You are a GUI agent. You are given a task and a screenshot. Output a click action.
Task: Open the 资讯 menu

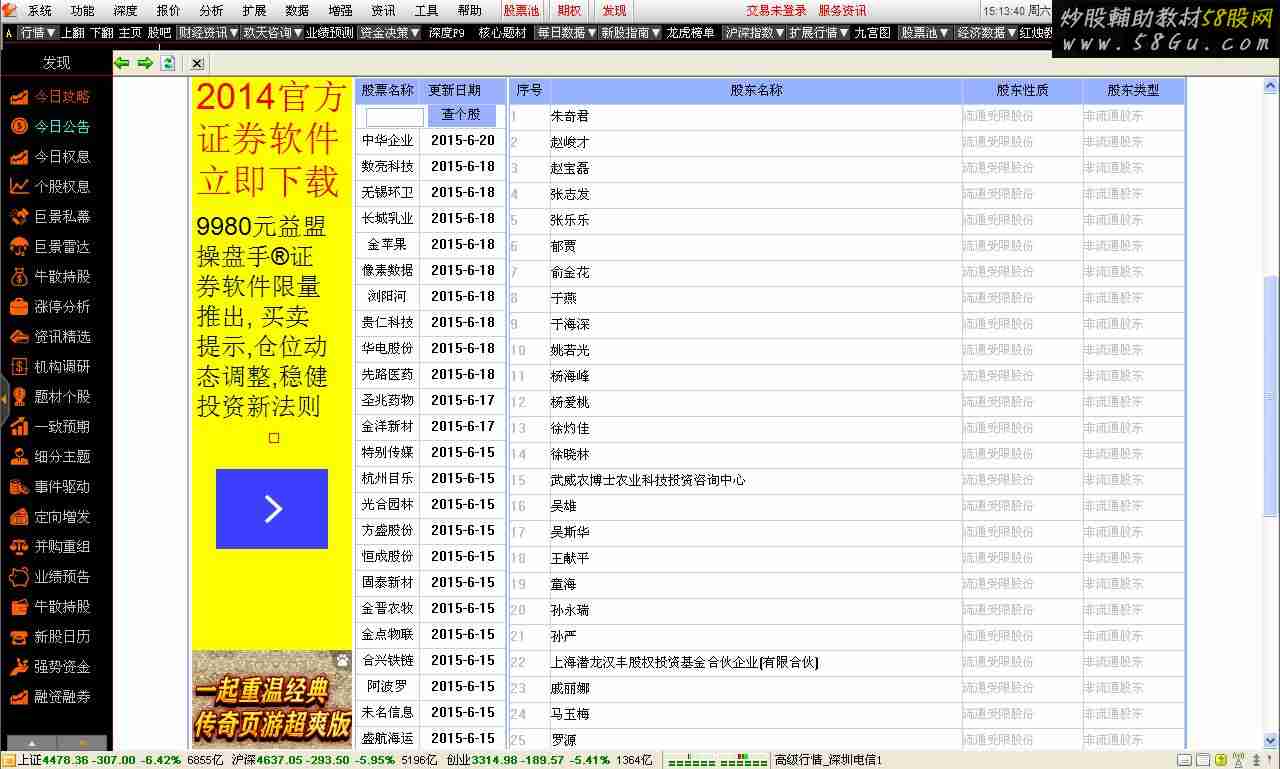383,11
